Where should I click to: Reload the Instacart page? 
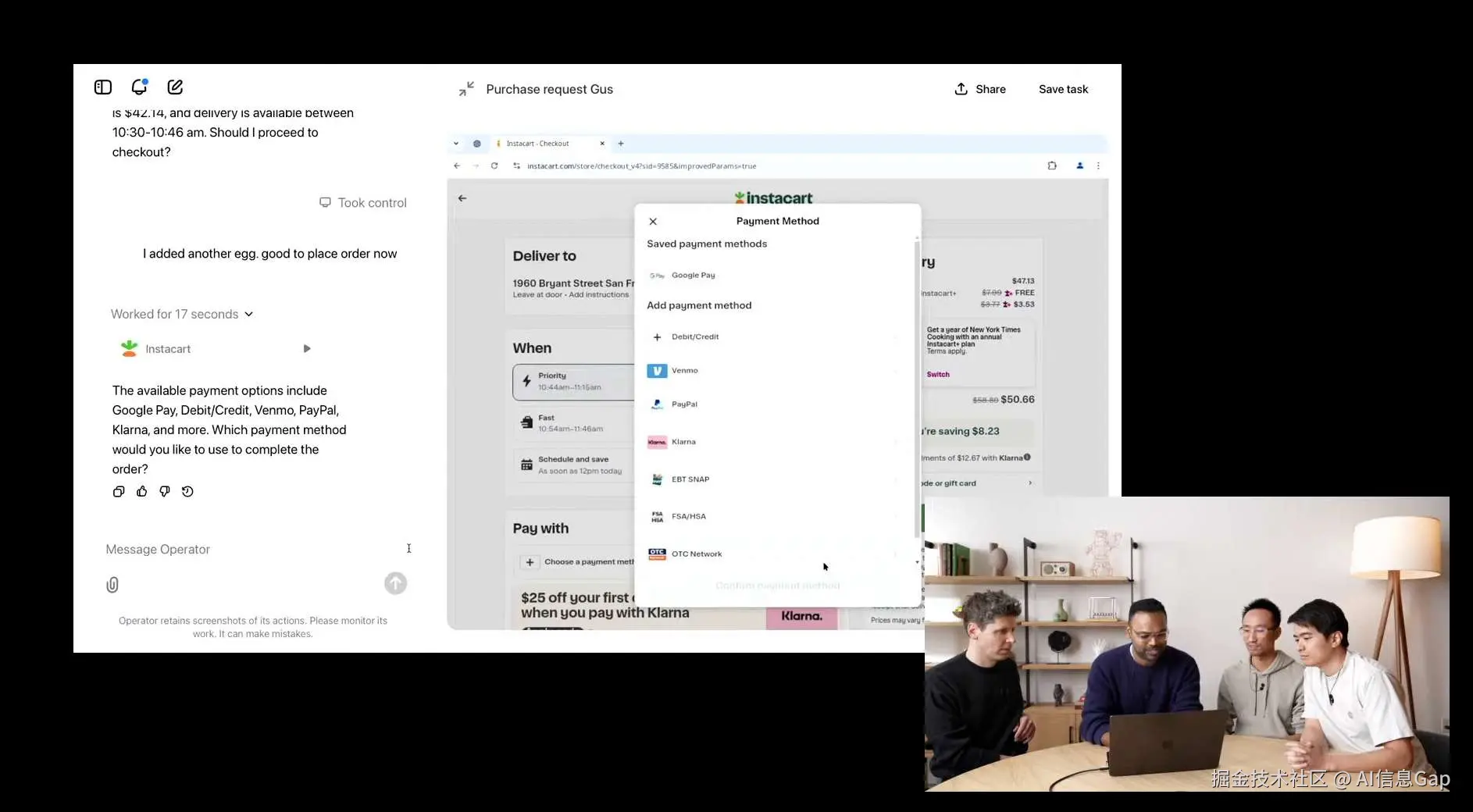494,166
